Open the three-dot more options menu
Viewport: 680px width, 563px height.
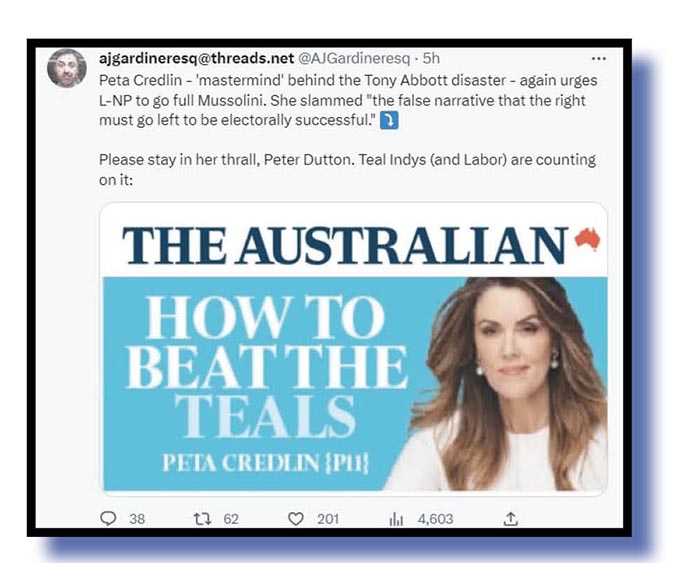pos(598,59)
